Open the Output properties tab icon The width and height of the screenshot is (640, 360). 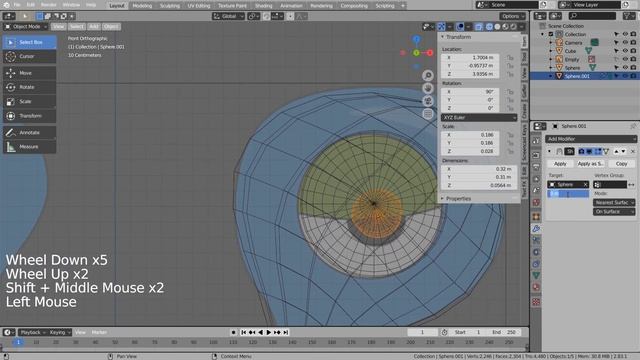(536, 167)
